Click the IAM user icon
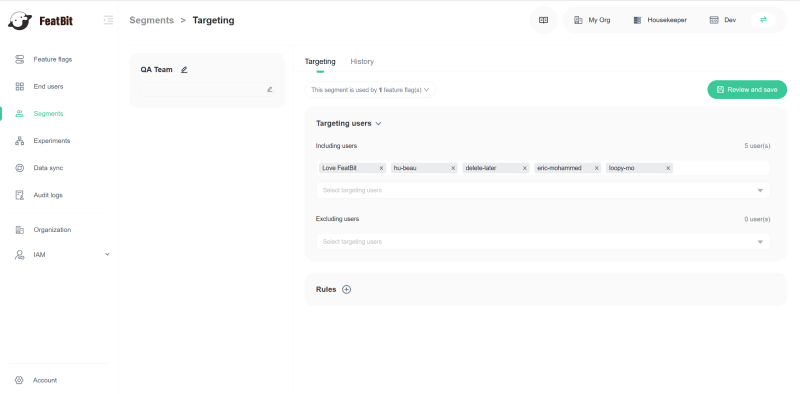 tap(19, 255)
